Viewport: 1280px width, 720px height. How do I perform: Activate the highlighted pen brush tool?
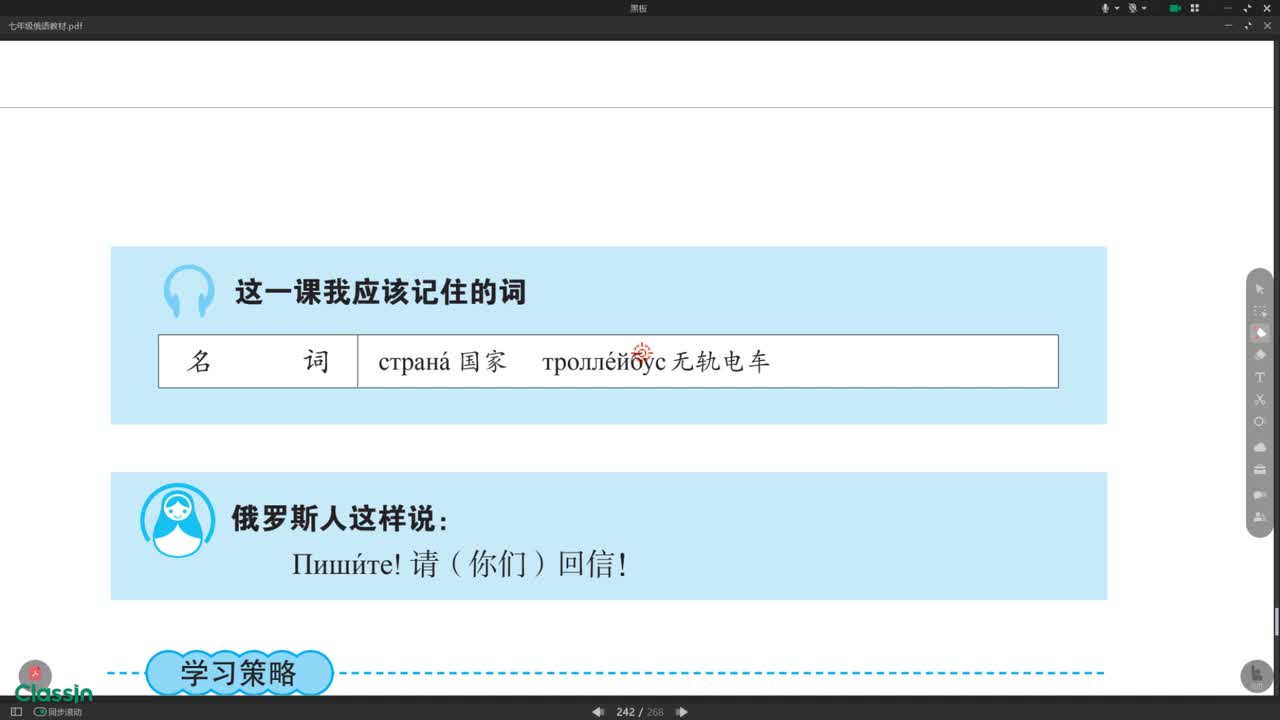click(1260, 333)
